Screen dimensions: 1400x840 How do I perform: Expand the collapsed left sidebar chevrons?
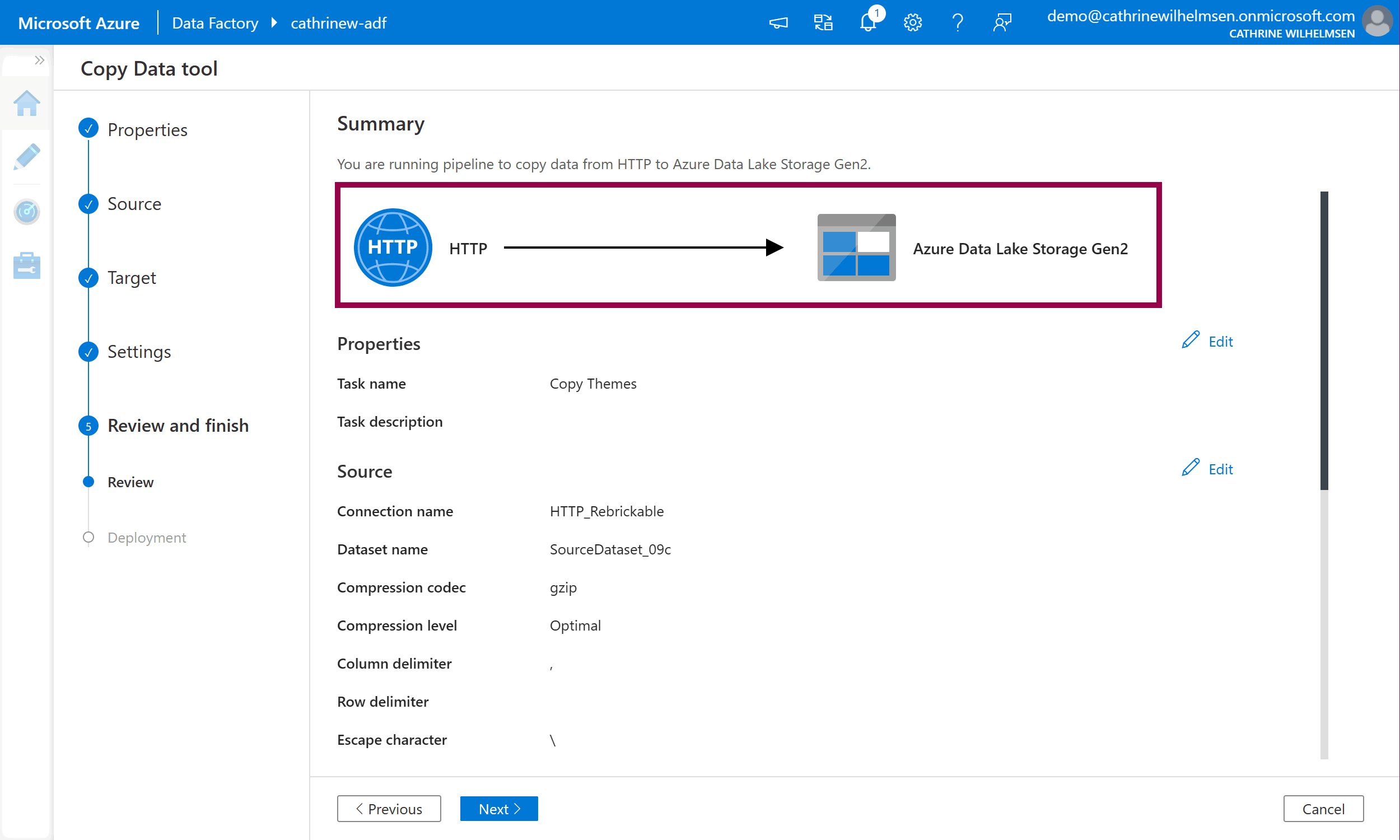39,60
